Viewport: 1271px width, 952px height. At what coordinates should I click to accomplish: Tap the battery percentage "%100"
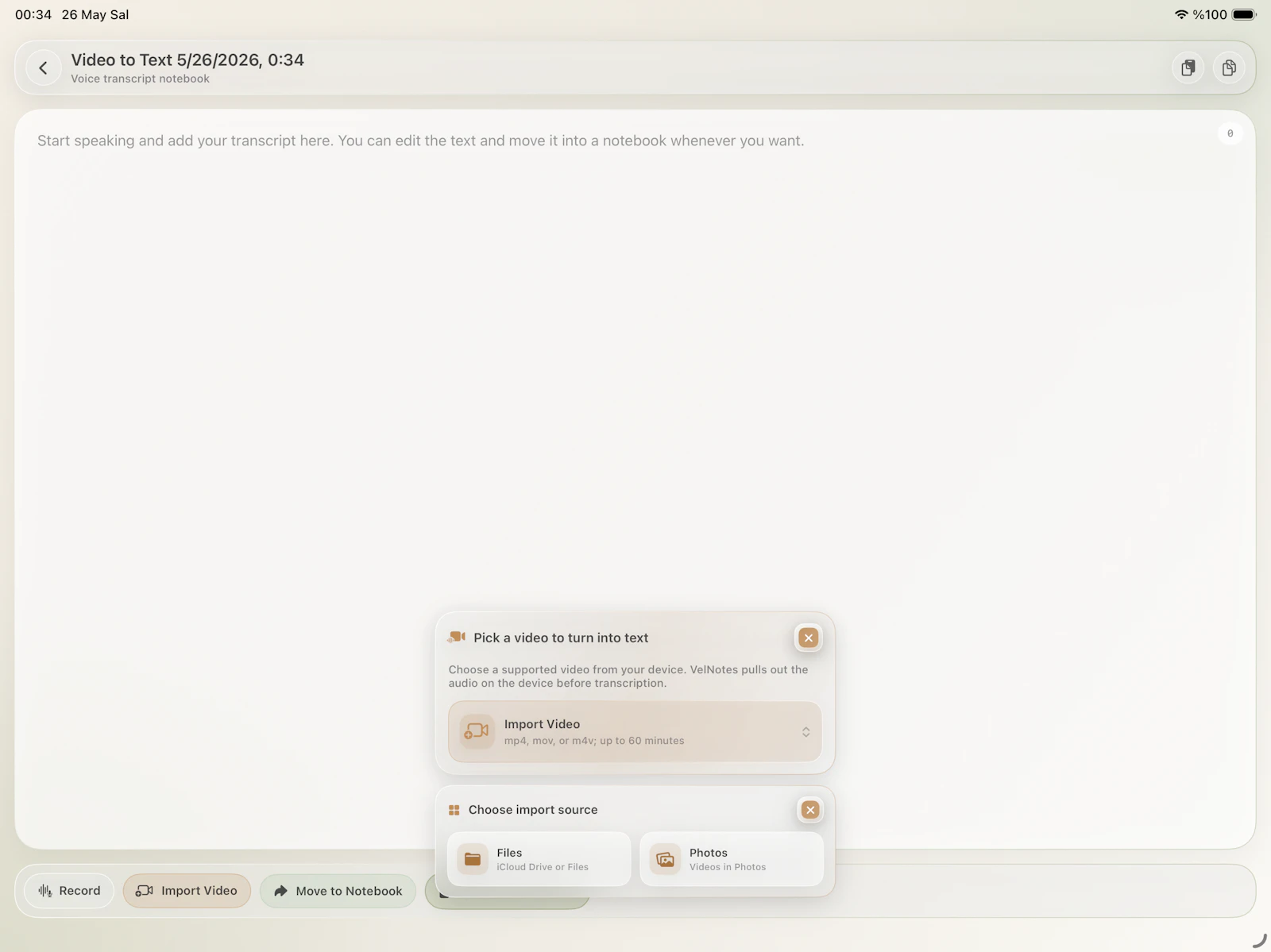(1210, 14)
